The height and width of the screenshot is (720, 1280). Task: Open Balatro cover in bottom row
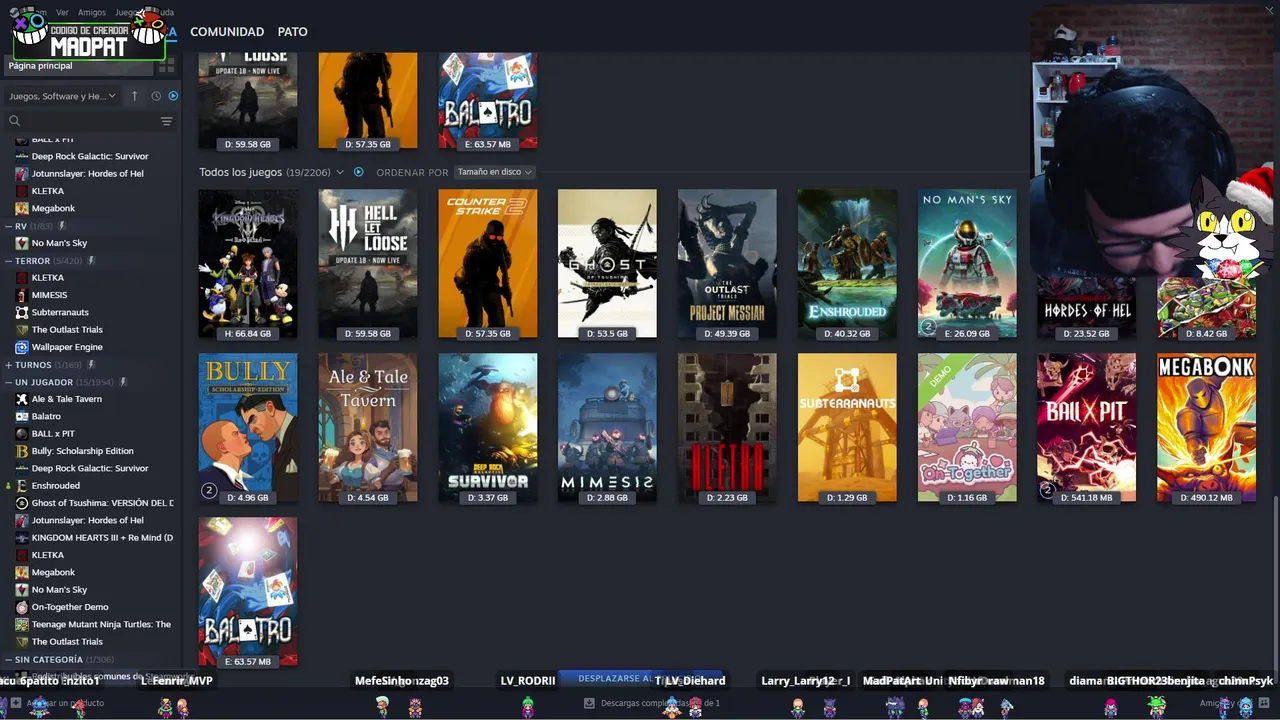click(x=248, y=592)
